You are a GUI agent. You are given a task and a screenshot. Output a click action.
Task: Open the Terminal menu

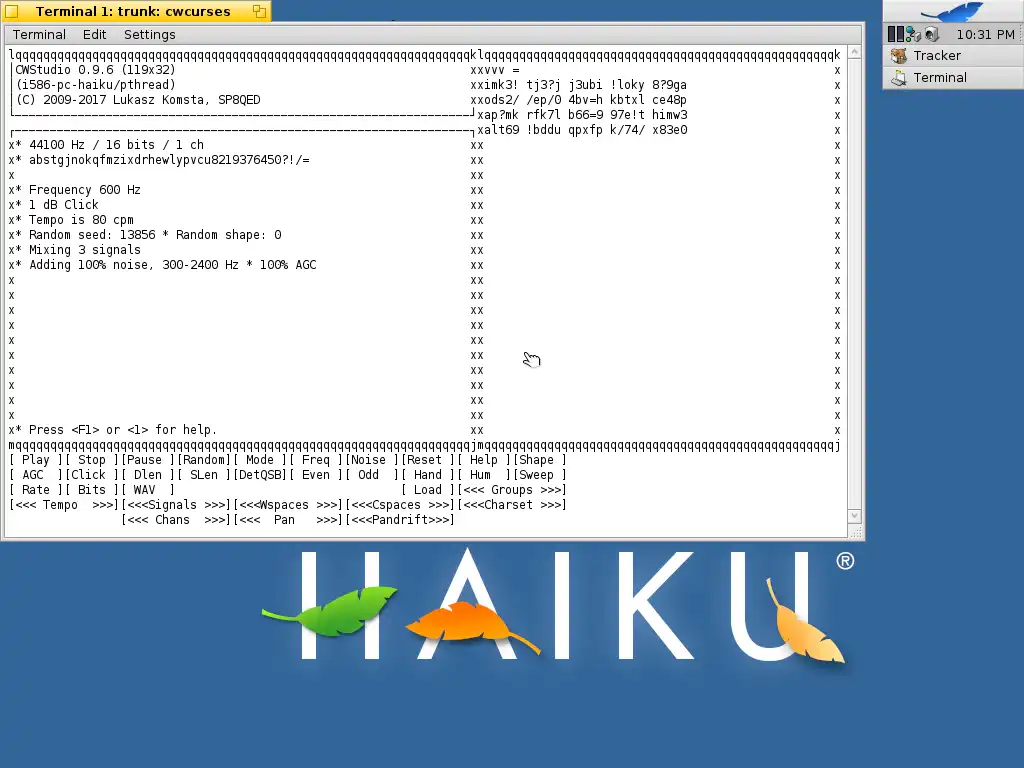[x=39, y=35]
